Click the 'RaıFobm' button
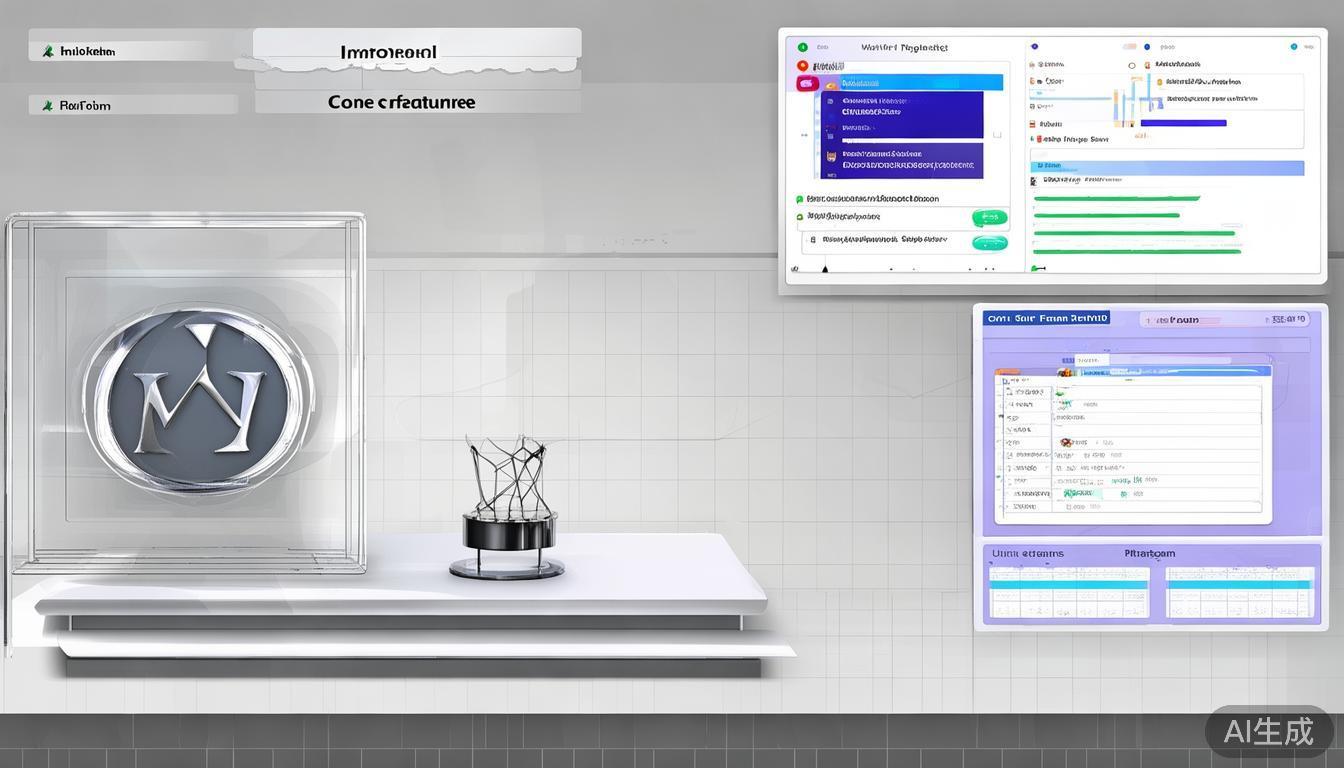This screenshot has width=1344, height=768. pyautogui.click(x=132, y=105)
